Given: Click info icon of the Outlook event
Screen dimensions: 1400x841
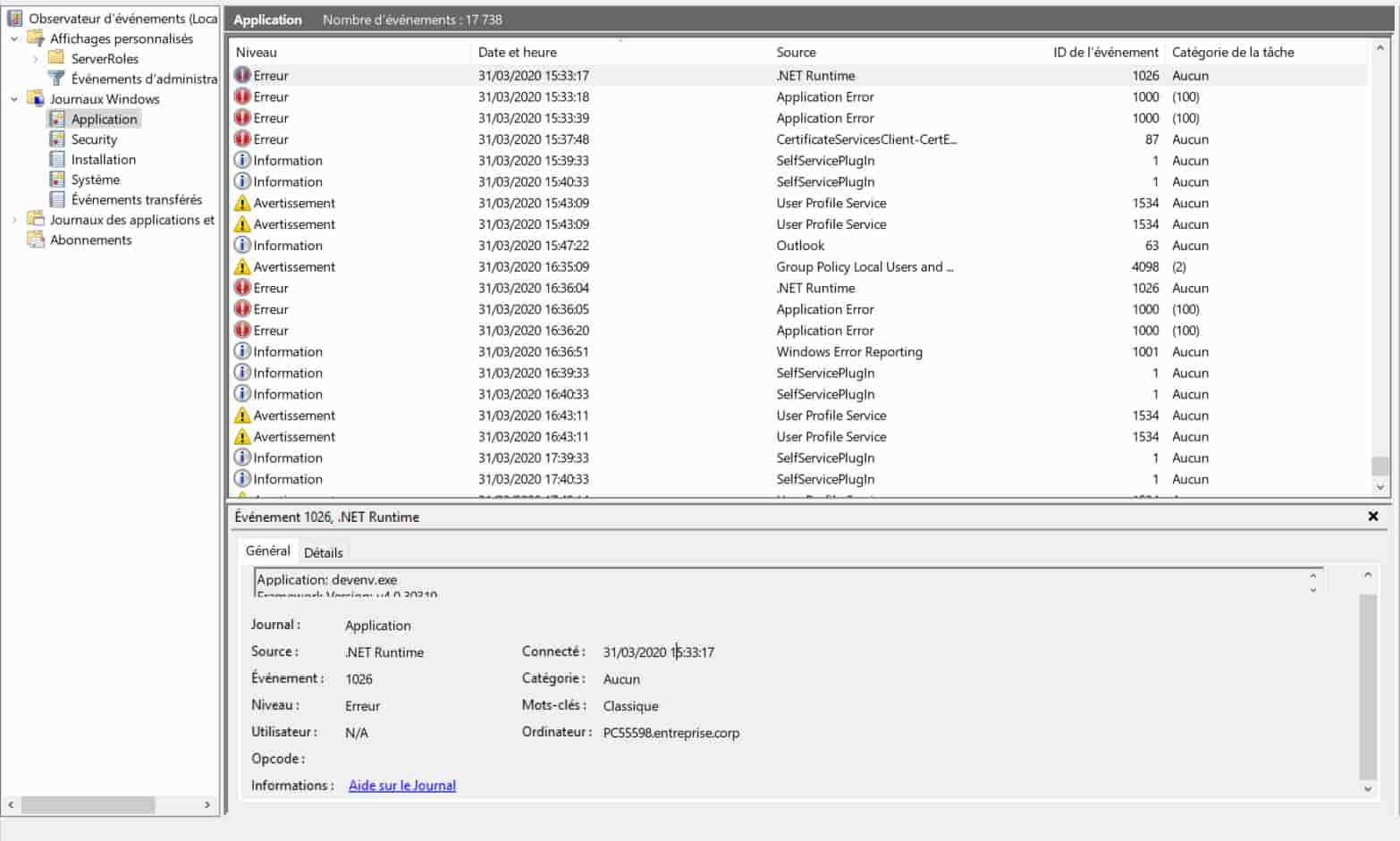Looking at the screenshot, I should 242,245.
